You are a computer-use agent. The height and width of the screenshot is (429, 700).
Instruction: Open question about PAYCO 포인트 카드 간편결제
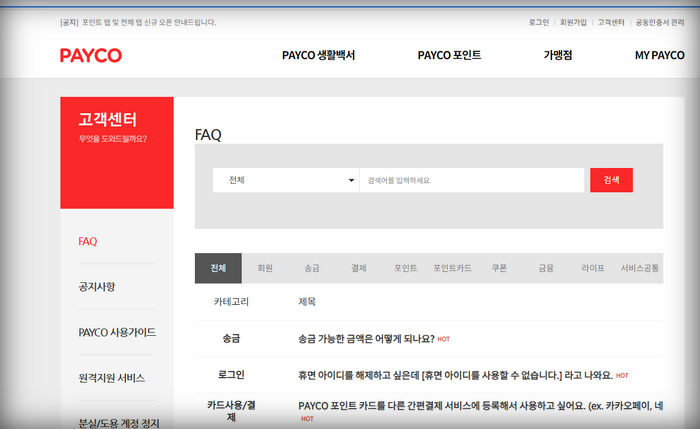(480, 406)
